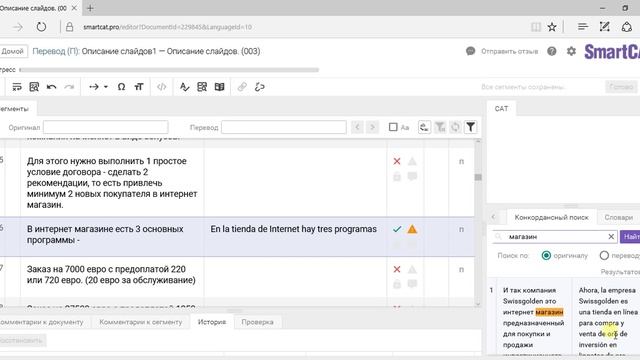Click the browser address bar URL

pyautogui.click(x=167, y=27)
